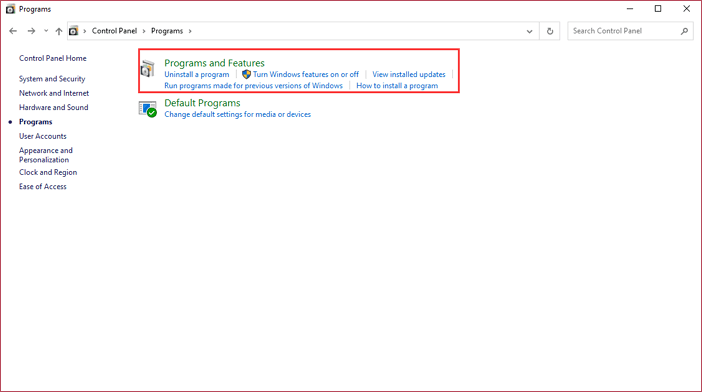Click How to install a program
702x392 pixels.
click(x=397, y=85)
